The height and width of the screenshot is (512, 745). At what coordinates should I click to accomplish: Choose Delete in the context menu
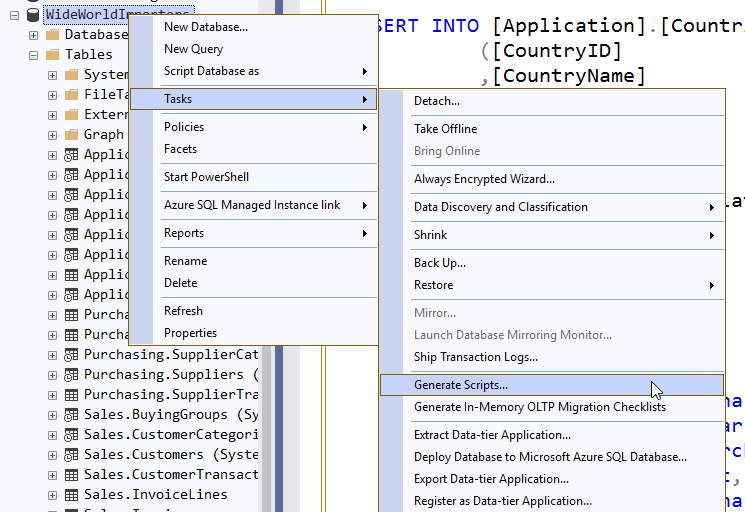point(253,283)
